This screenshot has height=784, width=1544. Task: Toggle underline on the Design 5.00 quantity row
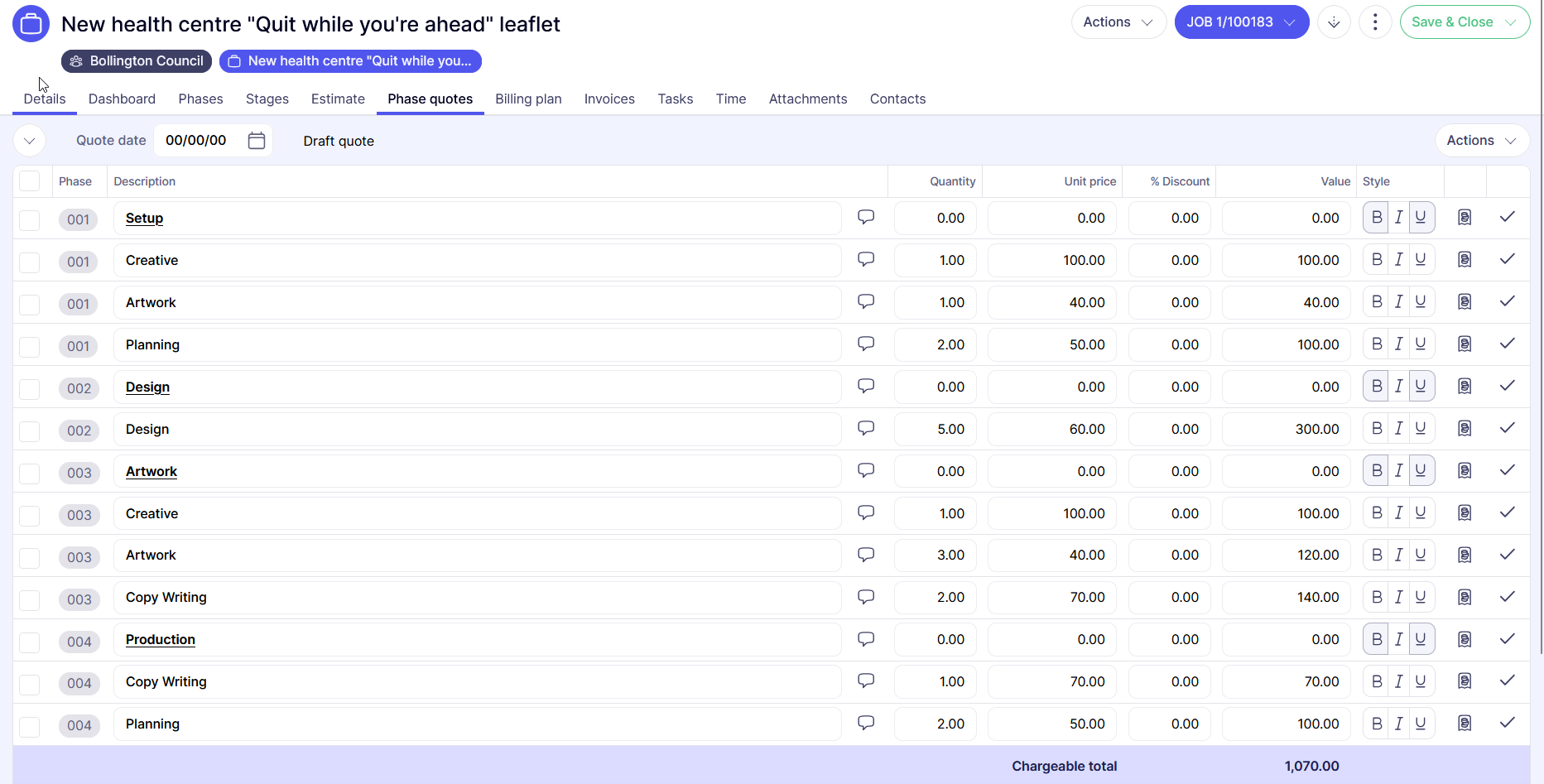coord(1421,429)
